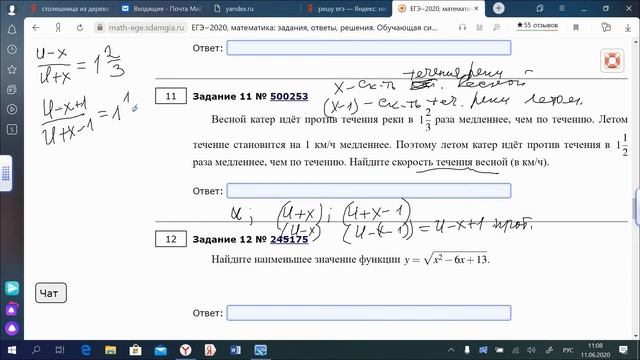640x360 pixels.
Task: Open the browser extensions icon near downloads
Action: pos(606,27)
